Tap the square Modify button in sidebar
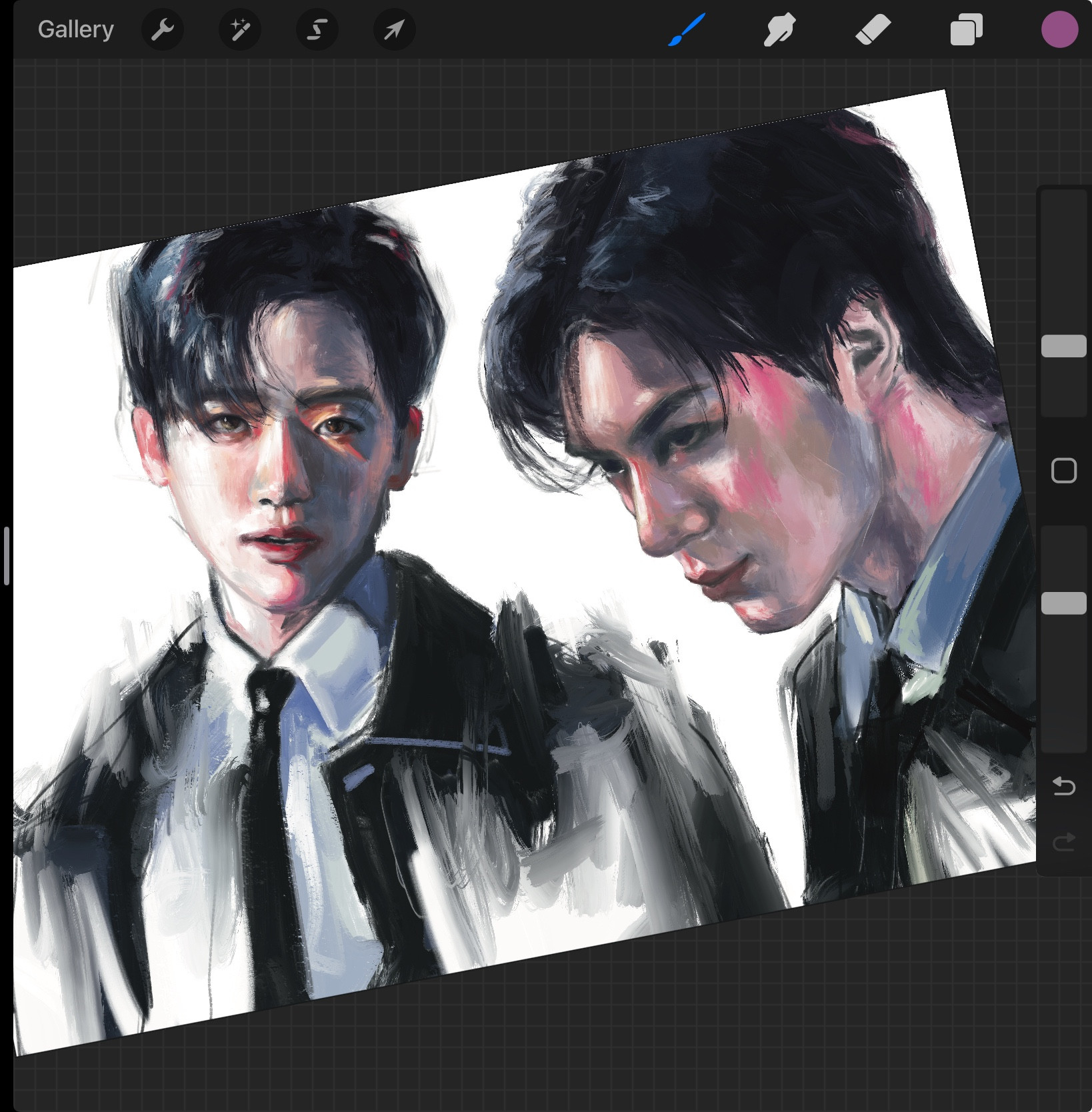The image size is (1092, 1112). click(x=1064, y=471)
